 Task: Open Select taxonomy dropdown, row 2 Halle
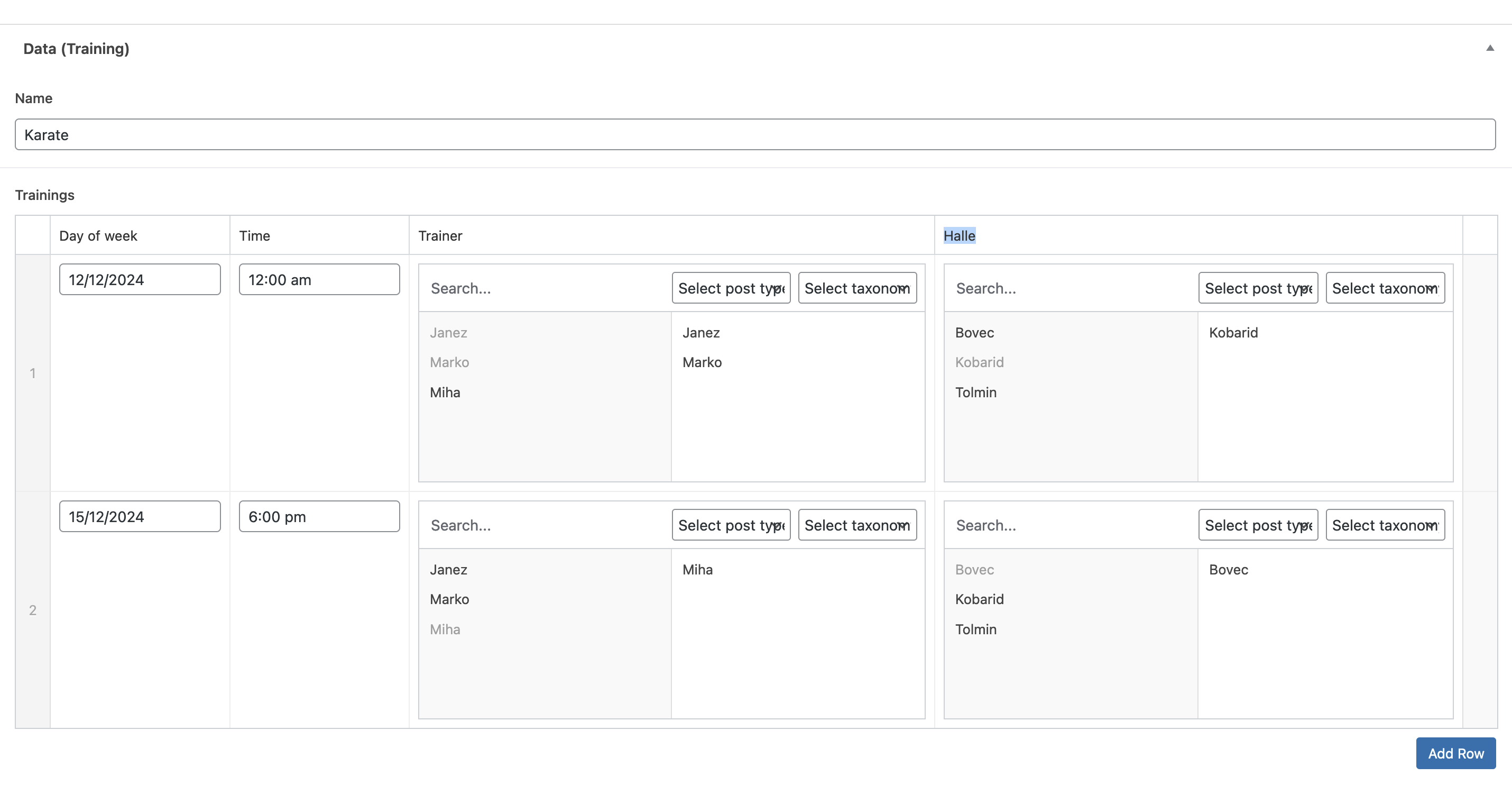click(1385, 525)
